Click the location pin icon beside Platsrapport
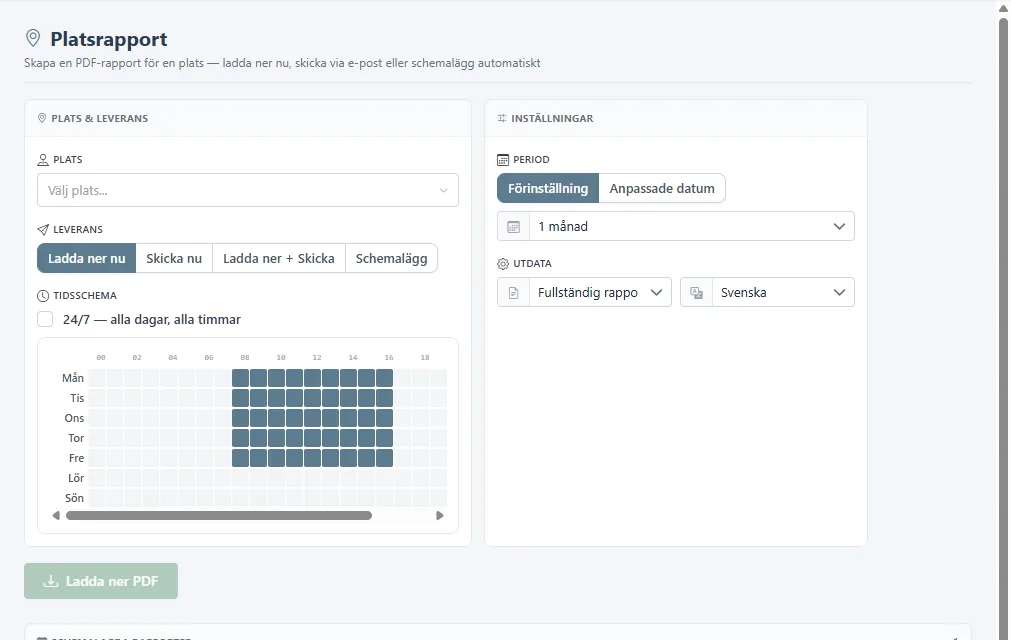This screenshot has width=1011, height=640. click(33, 38)
